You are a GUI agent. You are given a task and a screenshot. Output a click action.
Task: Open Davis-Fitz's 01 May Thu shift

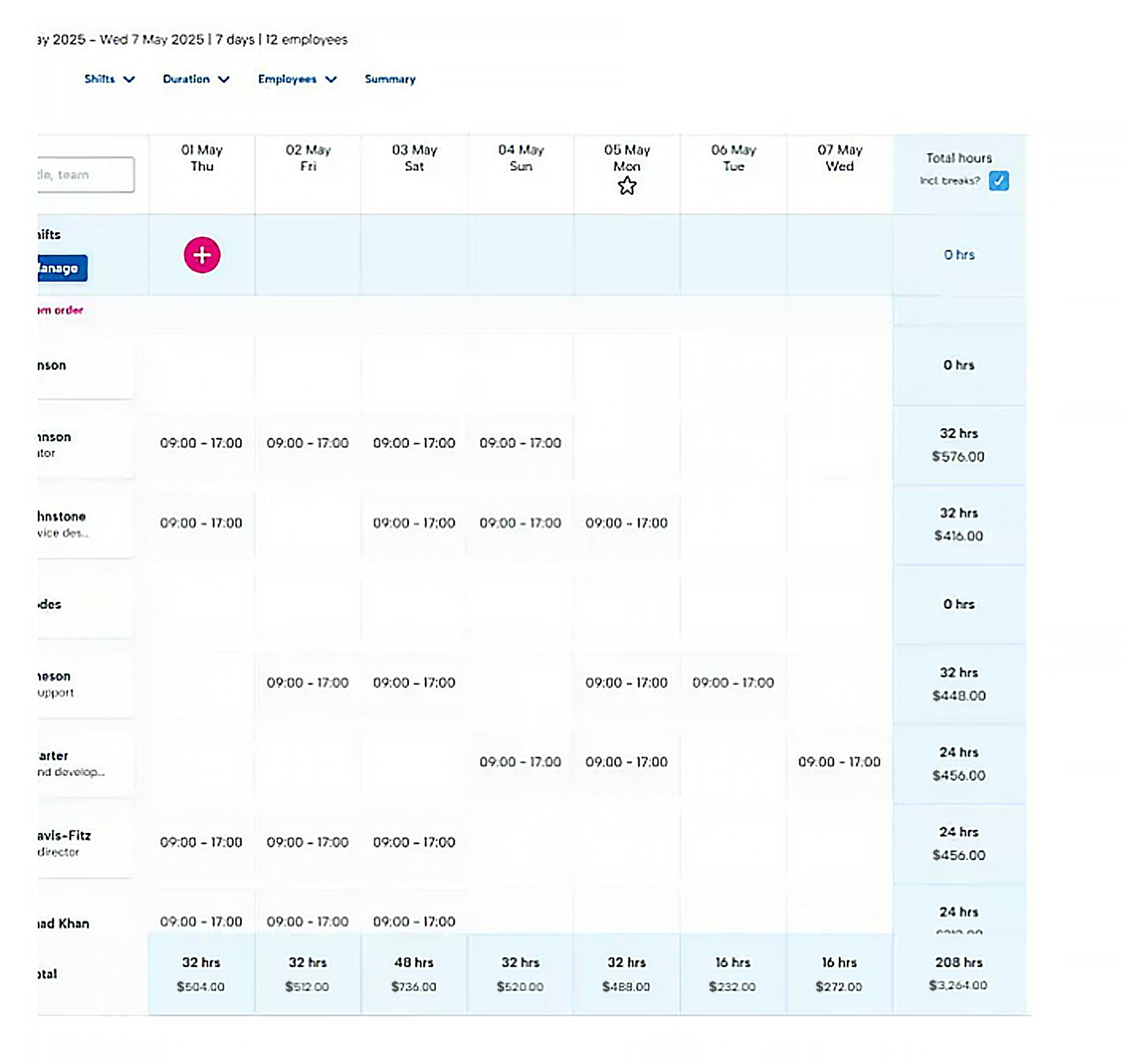(201, 843)
